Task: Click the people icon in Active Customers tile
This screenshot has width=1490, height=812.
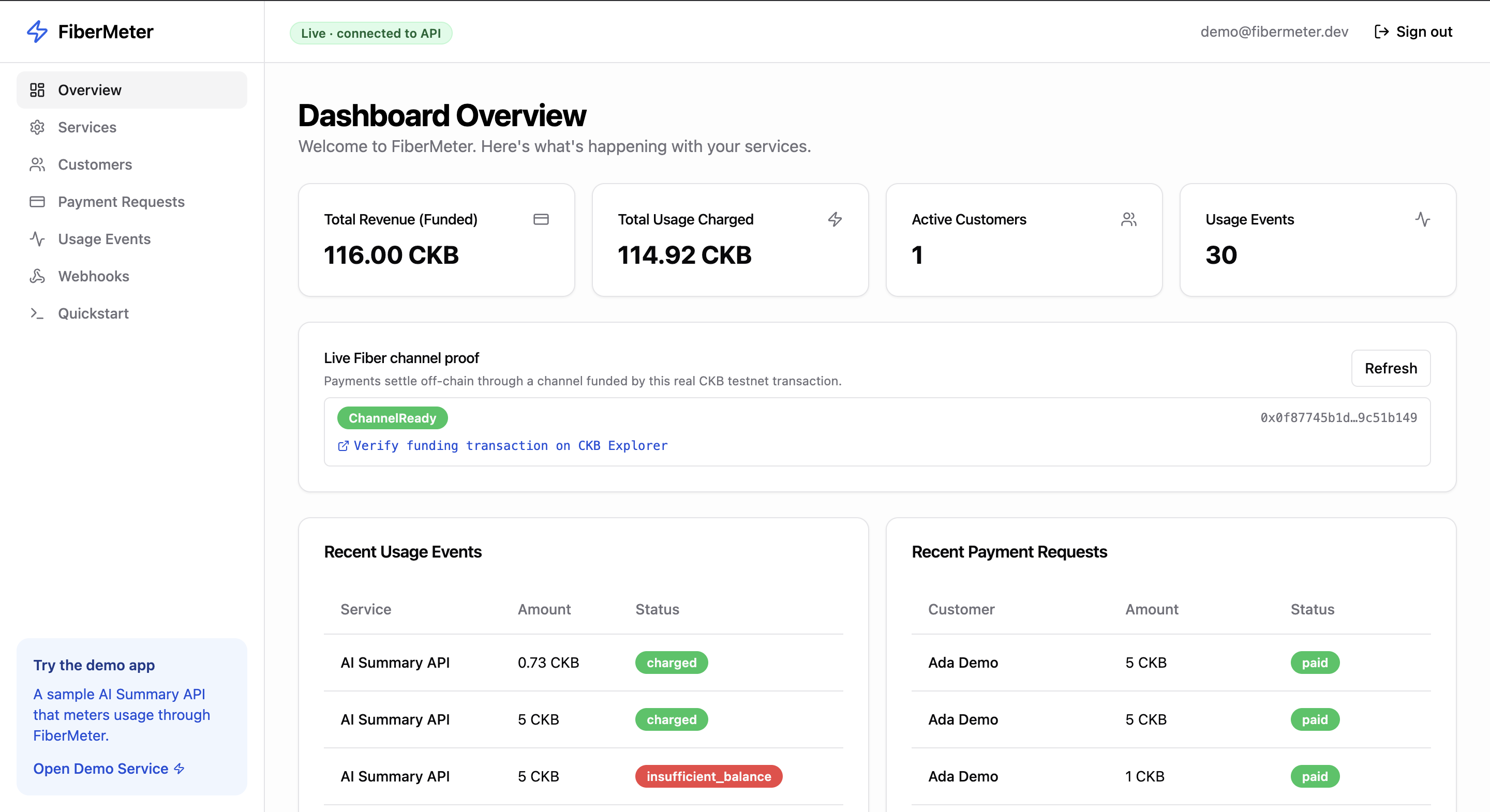Action: tap(1128, 219)
